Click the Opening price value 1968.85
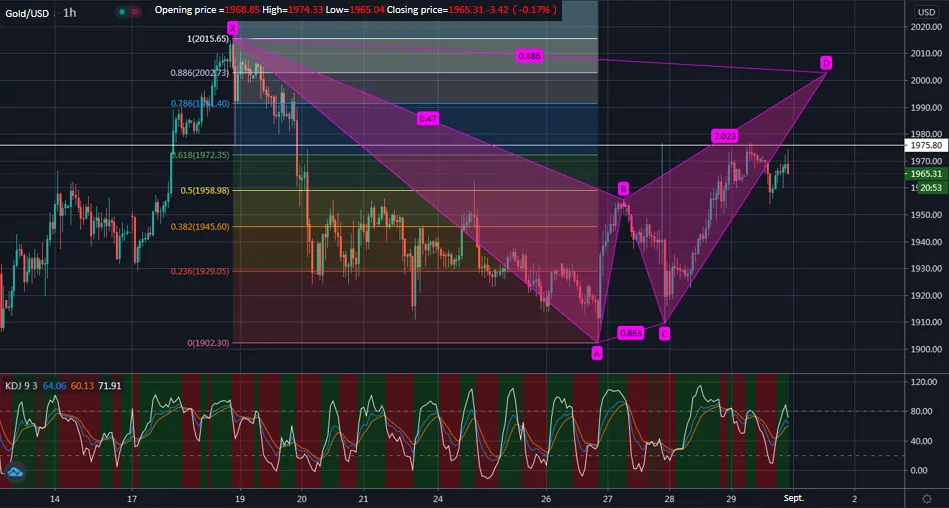Image resolution: width=949 pixels, height=508 pixels. coord(242,10)
